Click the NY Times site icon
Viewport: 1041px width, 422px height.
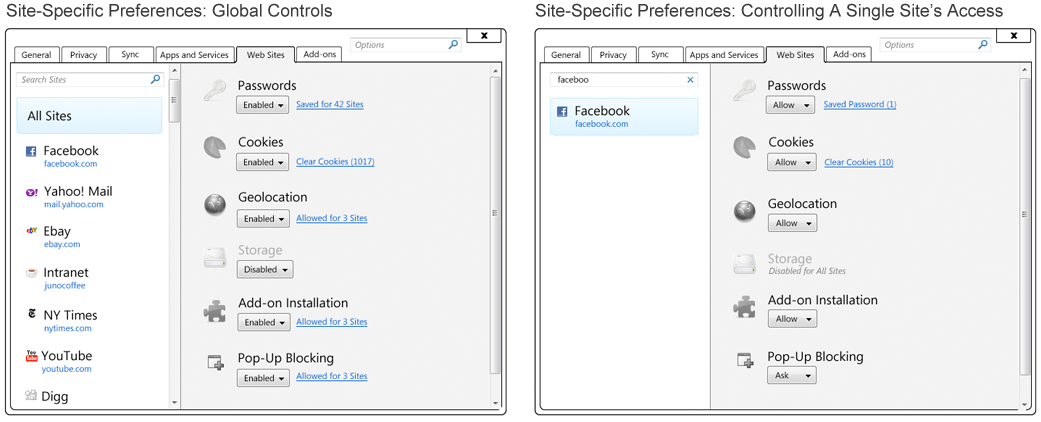point(32,314)
